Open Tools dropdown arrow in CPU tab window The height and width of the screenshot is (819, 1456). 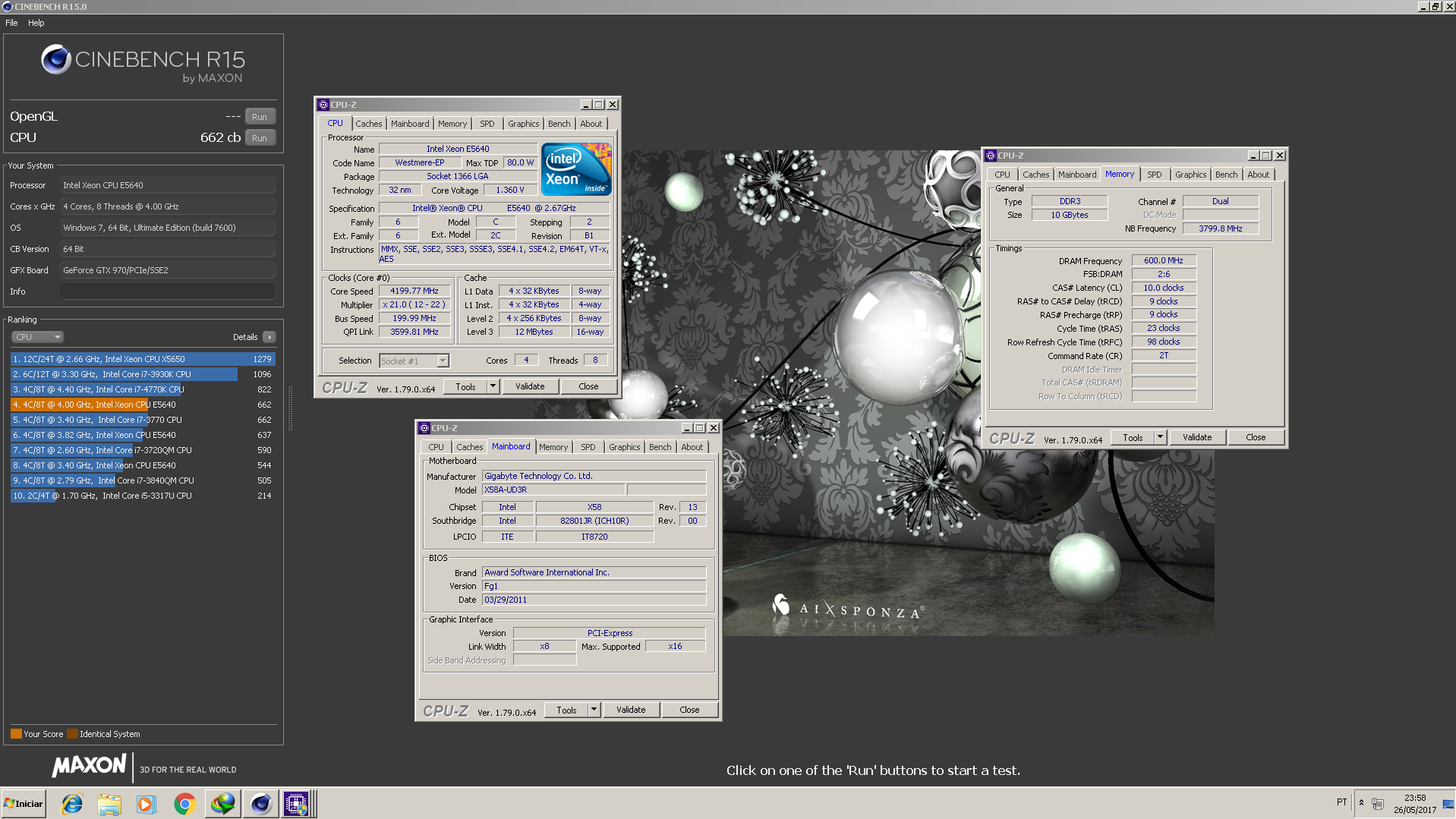(x=493, y=386)
